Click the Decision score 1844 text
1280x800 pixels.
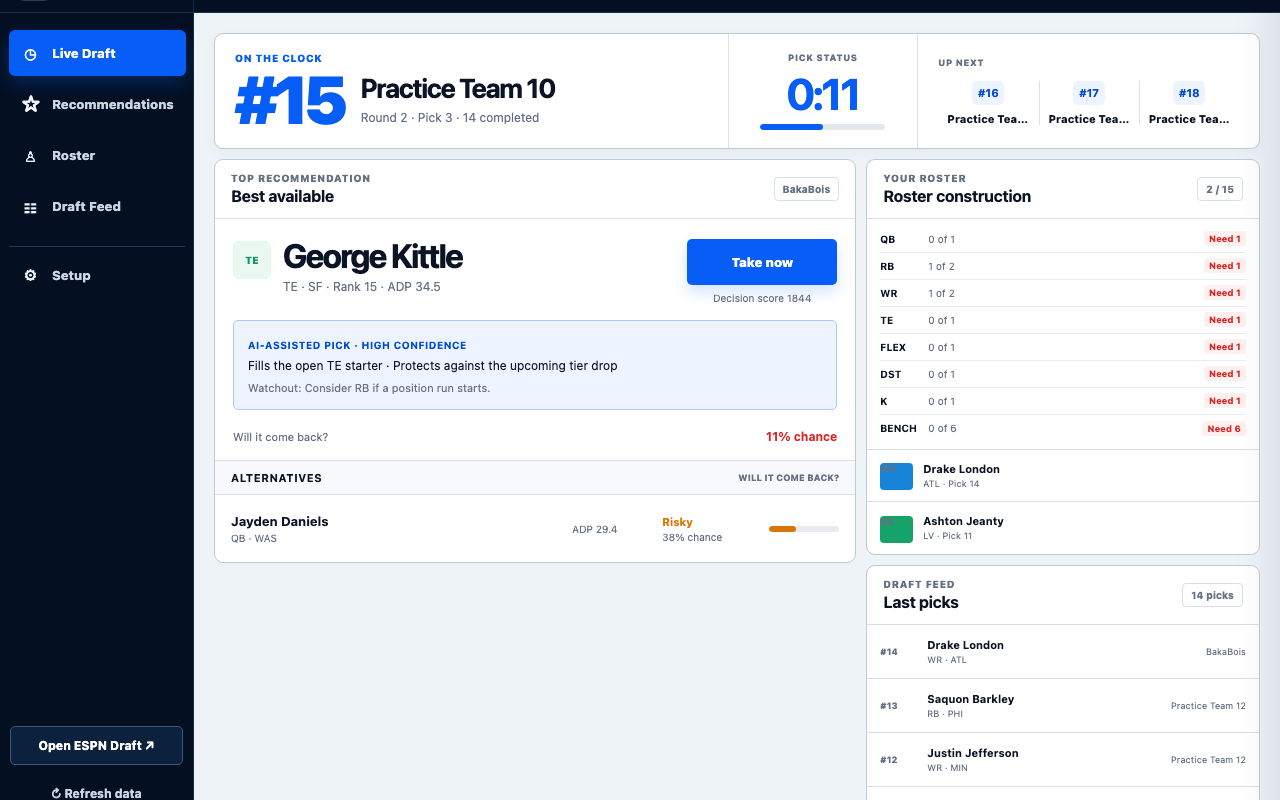coord(762,298)
